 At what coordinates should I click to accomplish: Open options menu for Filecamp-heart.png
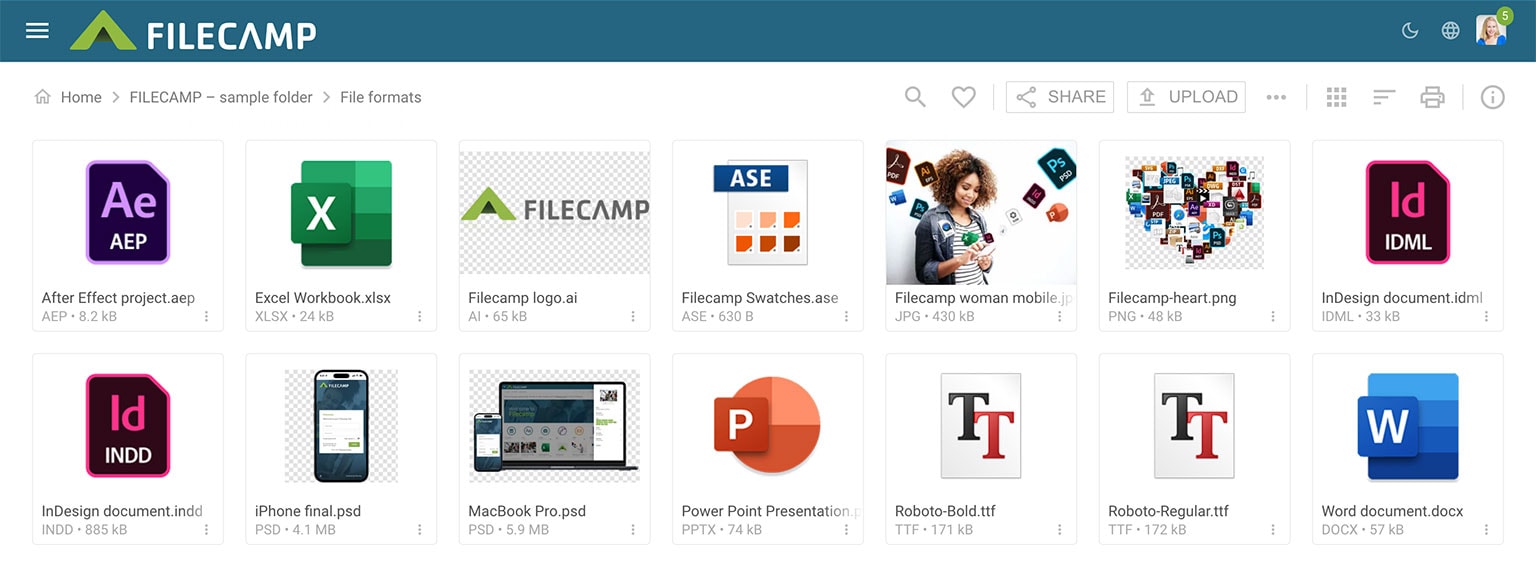pos(1273,316)
